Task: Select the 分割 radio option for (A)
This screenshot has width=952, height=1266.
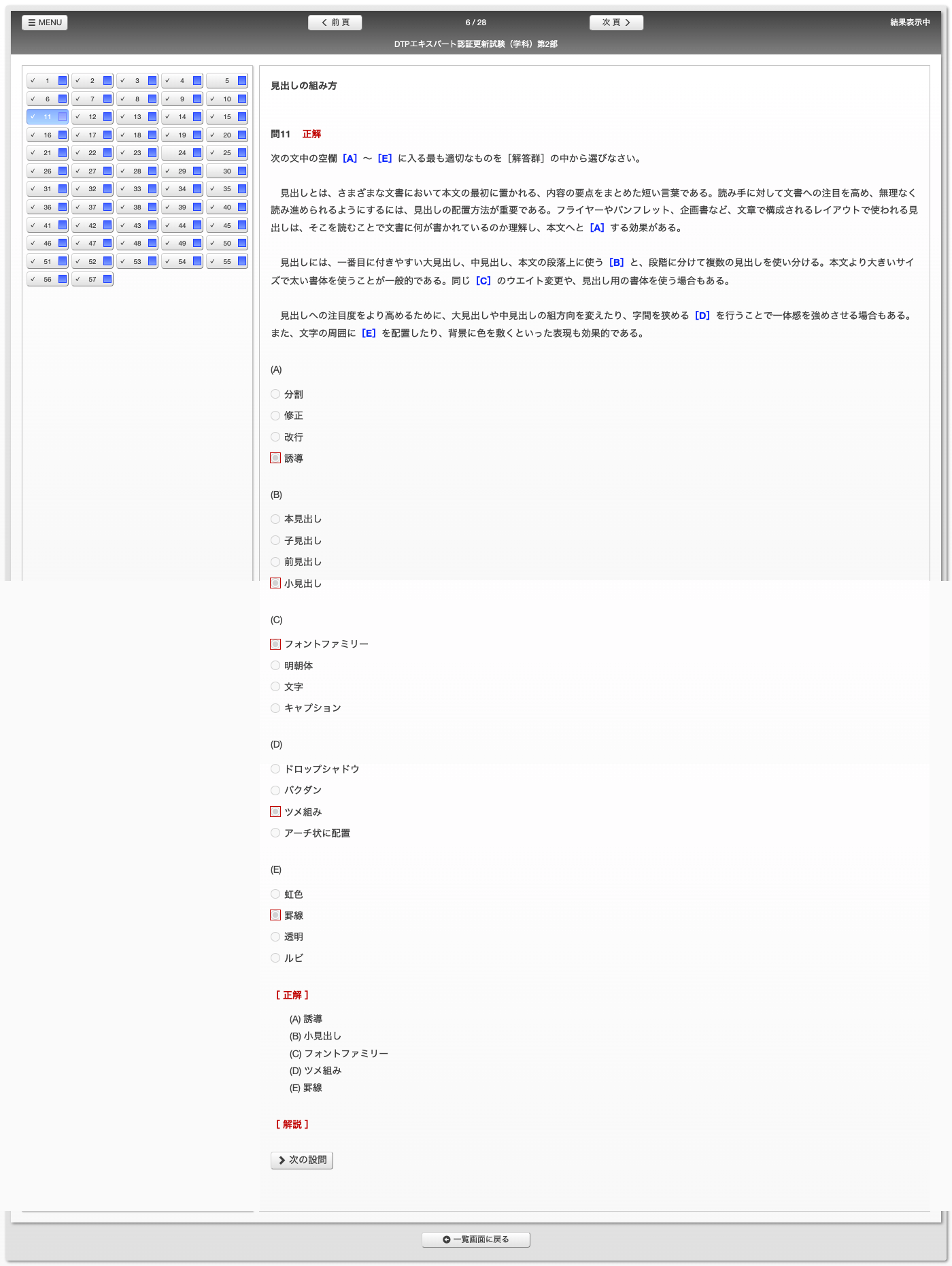Action: [275, 394]
